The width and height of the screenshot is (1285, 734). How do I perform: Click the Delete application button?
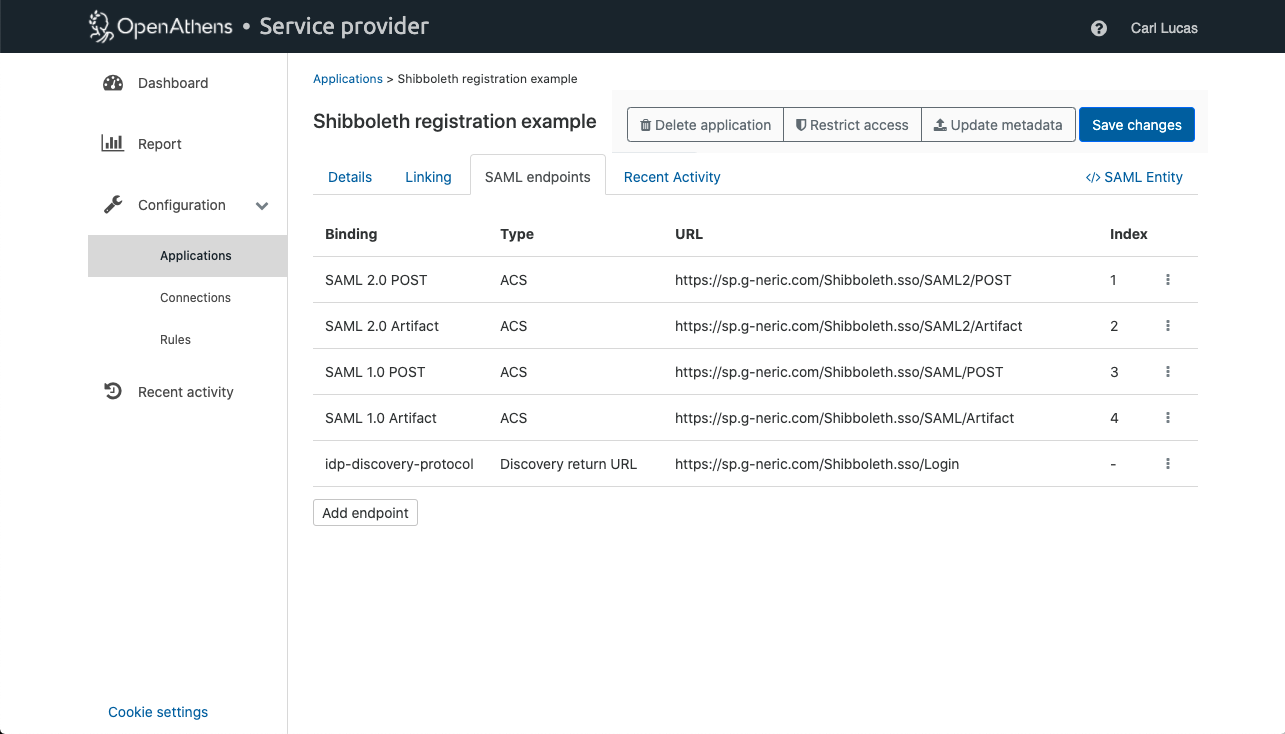705,125
